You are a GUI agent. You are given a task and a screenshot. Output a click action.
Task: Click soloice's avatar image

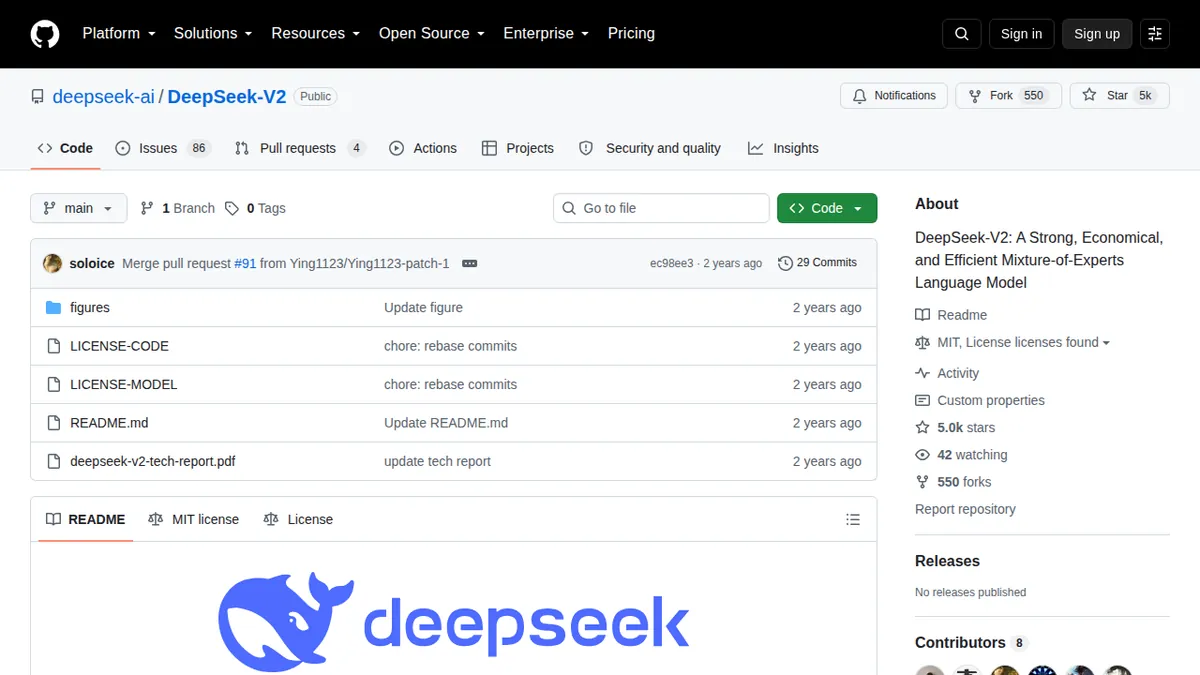52,264
